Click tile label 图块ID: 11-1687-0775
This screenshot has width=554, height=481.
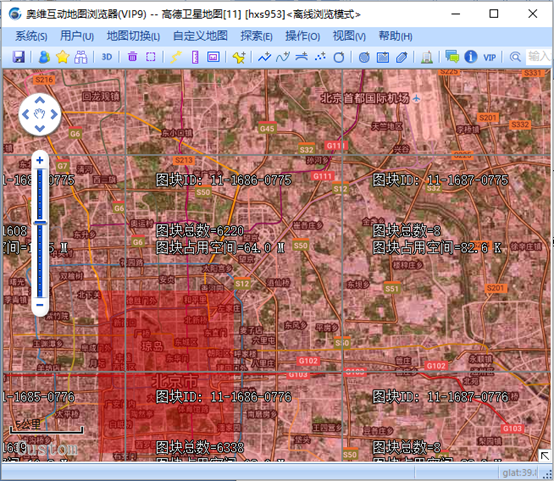(x=440, y=180)
